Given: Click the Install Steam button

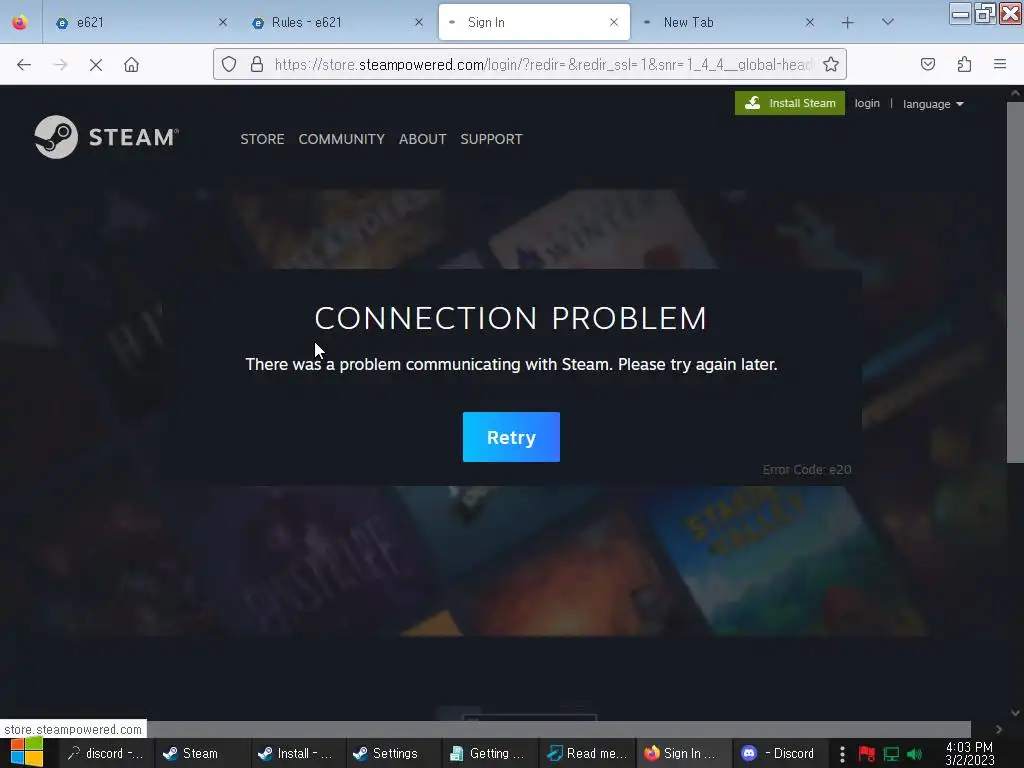Looking at the screenshot, I should [x=790, y=103].
